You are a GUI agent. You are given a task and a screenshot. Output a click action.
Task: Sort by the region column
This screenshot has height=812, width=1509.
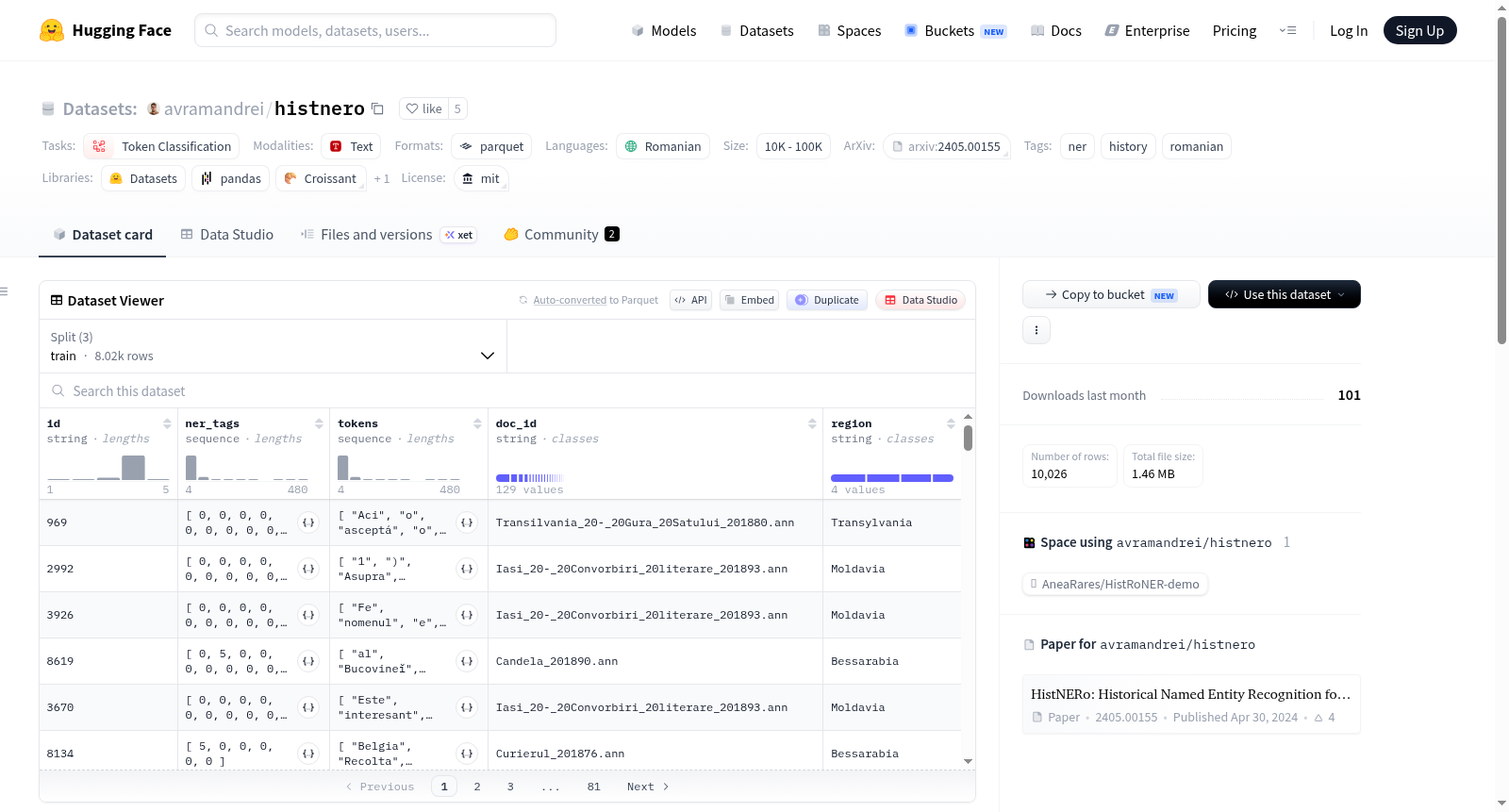951,423
